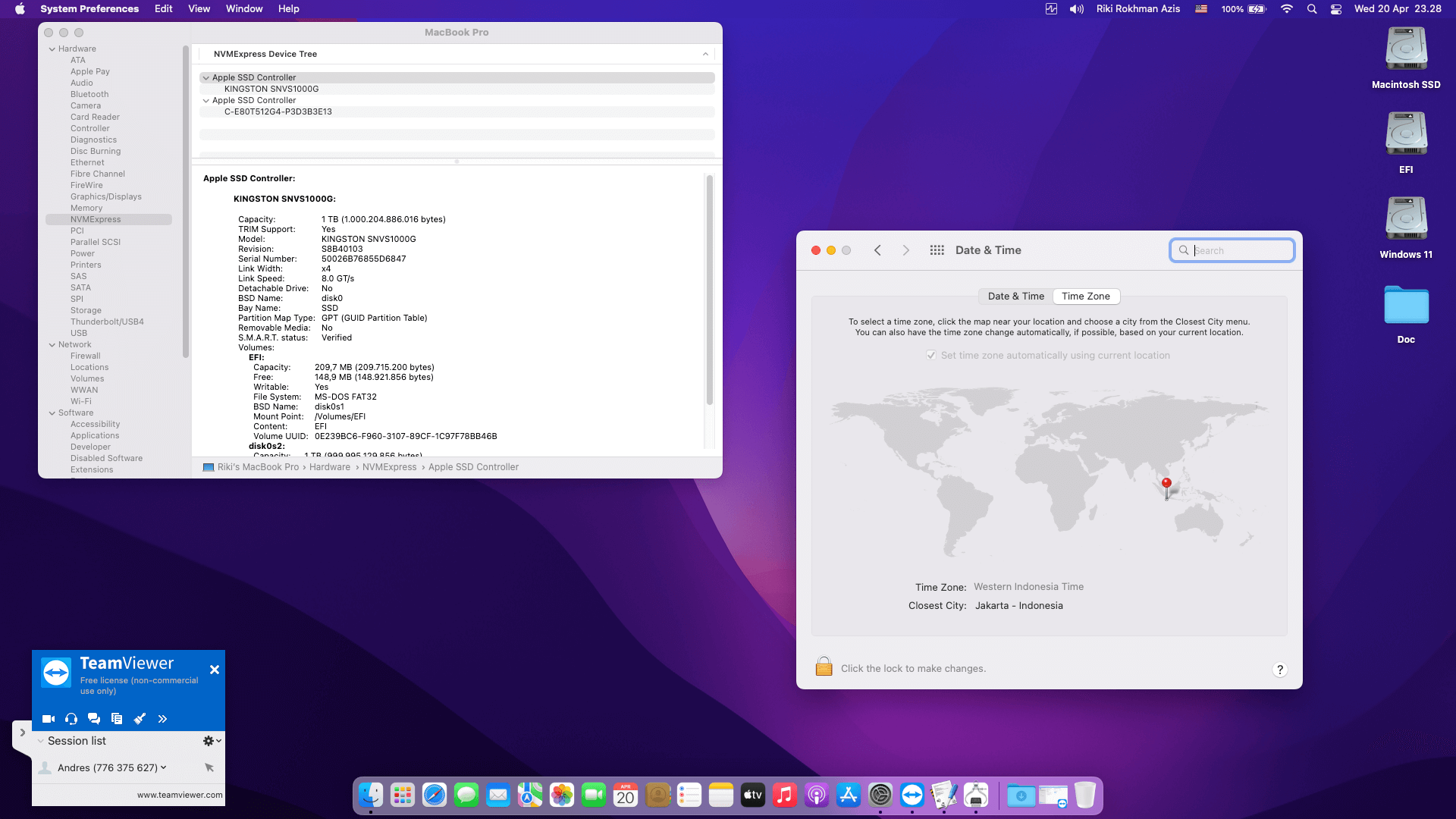
Task: Click the detail pane scrollbar in MacBook Pro window
Action: click(x=710, y=289)
